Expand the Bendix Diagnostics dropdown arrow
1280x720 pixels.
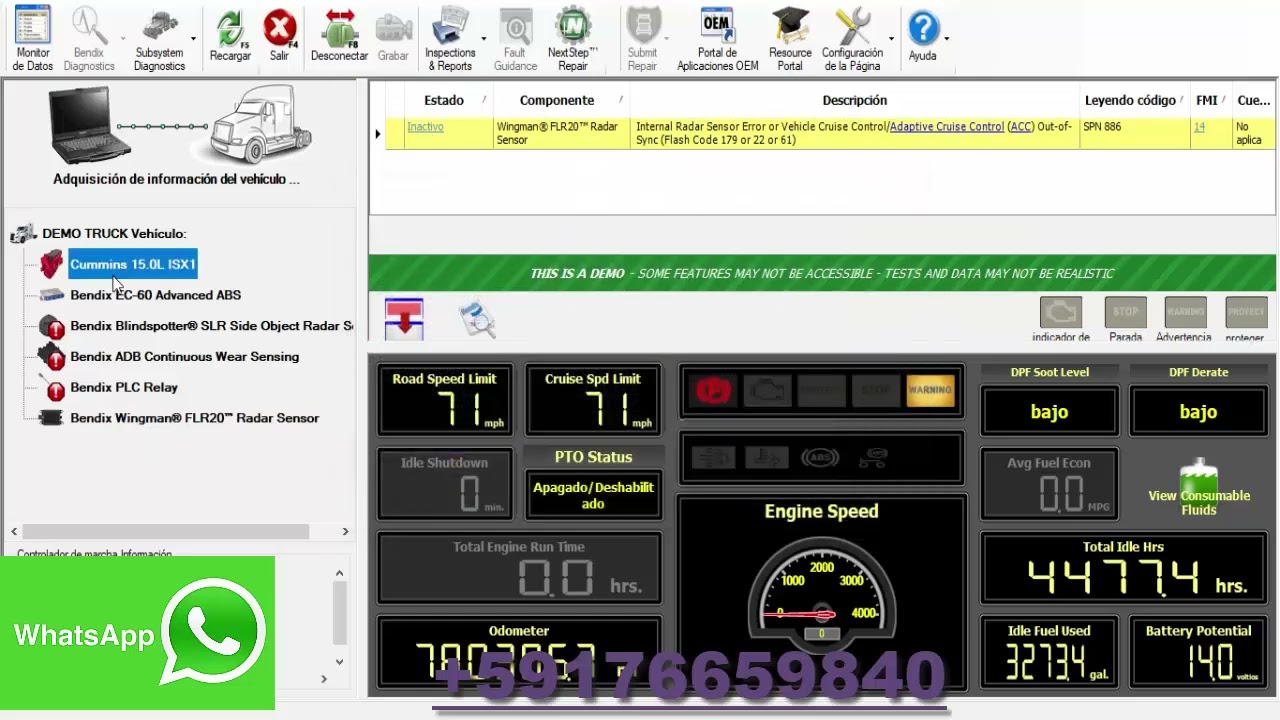point(123,40)
